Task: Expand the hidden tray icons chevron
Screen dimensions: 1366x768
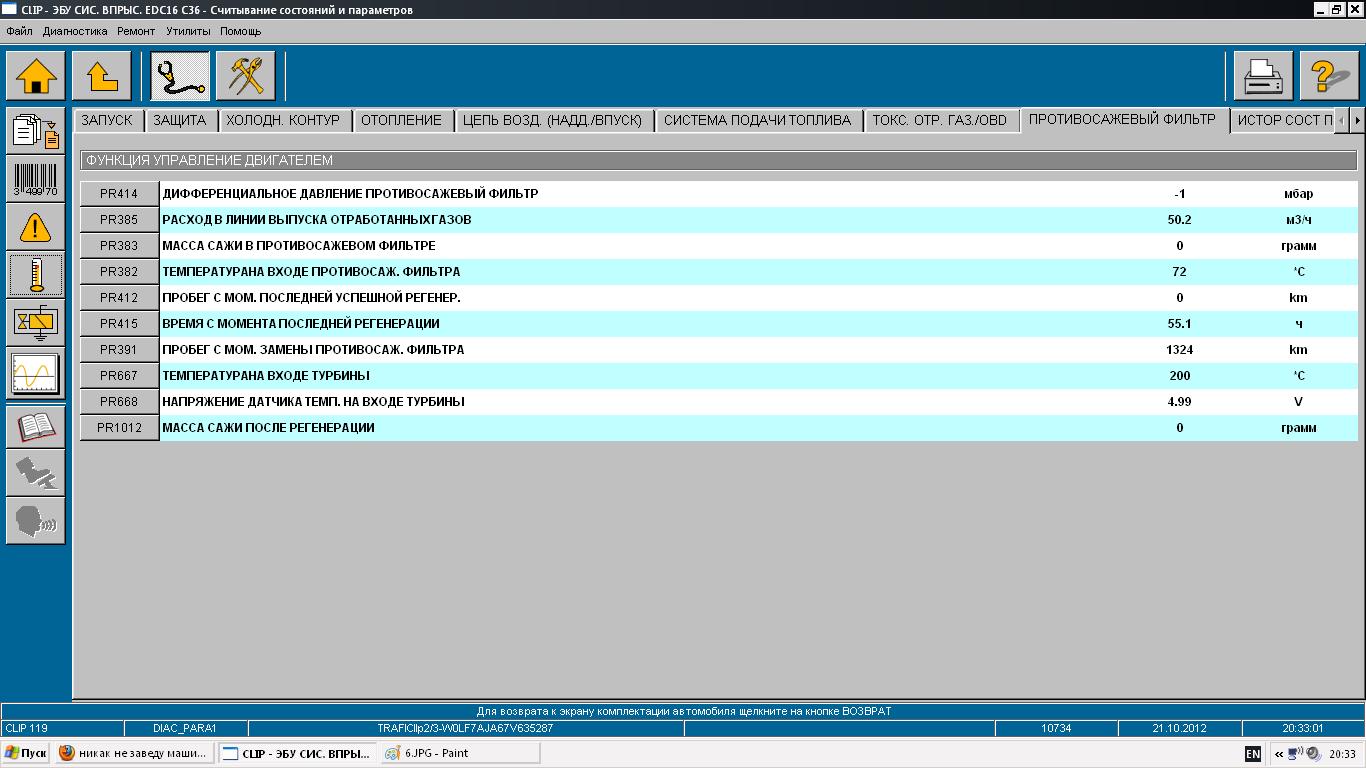Action: click(1278, 754)
